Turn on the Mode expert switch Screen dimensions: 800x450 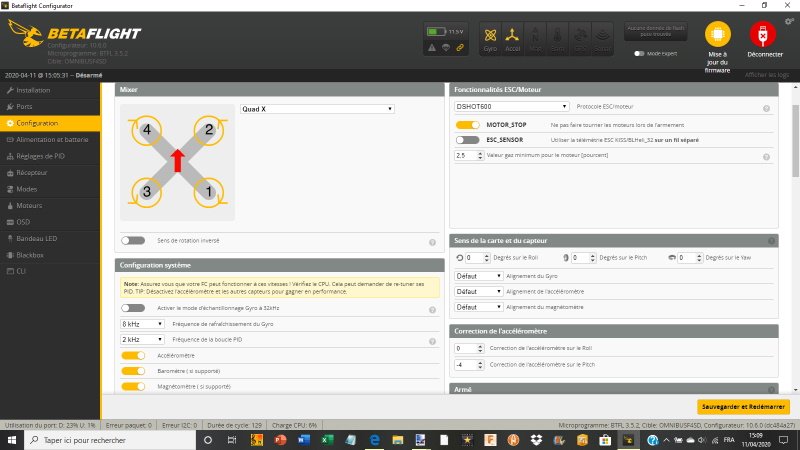(640, 53)
